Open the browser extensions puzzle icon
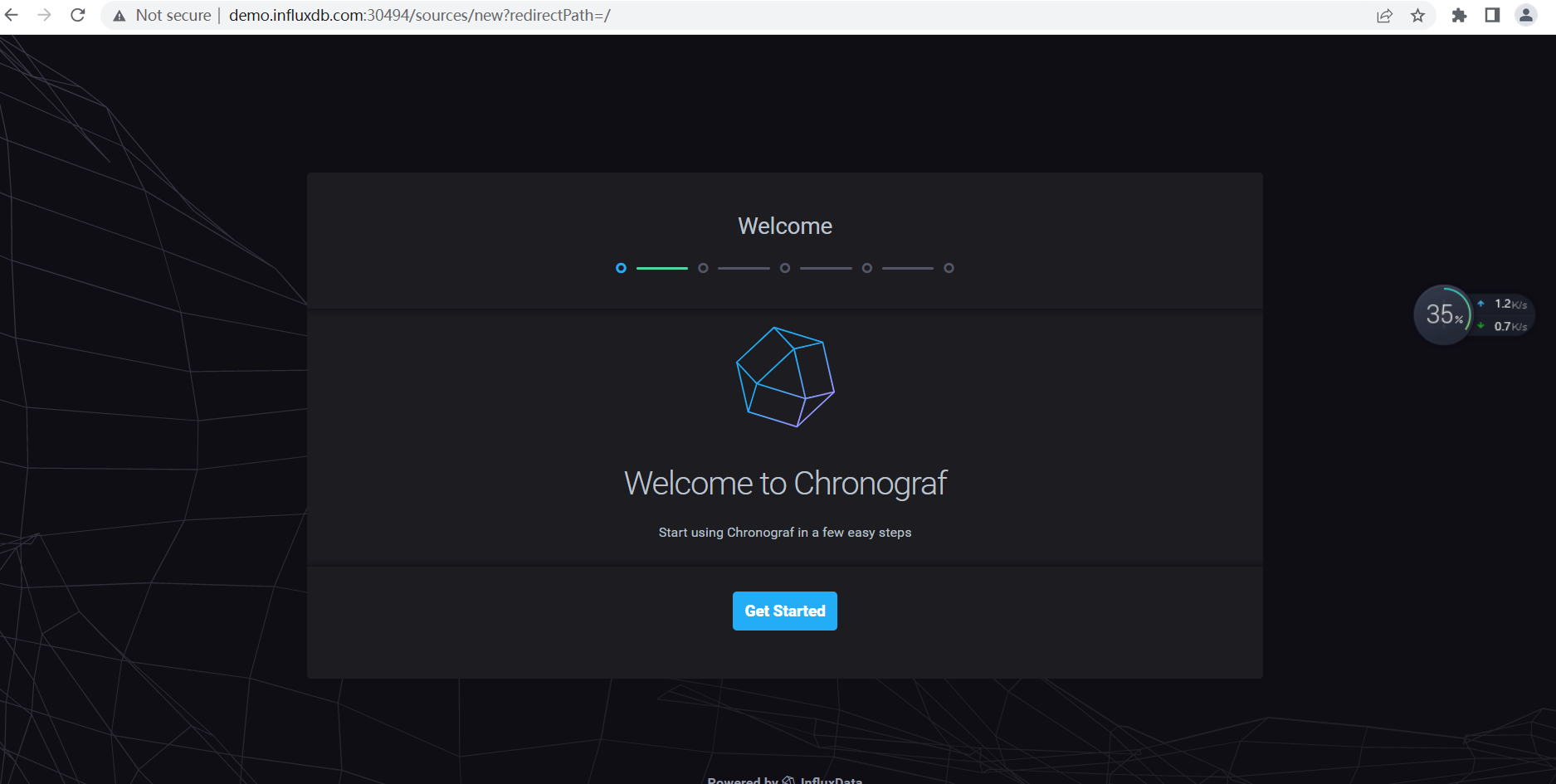This screenshot has width=1556, height=784. (1459, 15)
